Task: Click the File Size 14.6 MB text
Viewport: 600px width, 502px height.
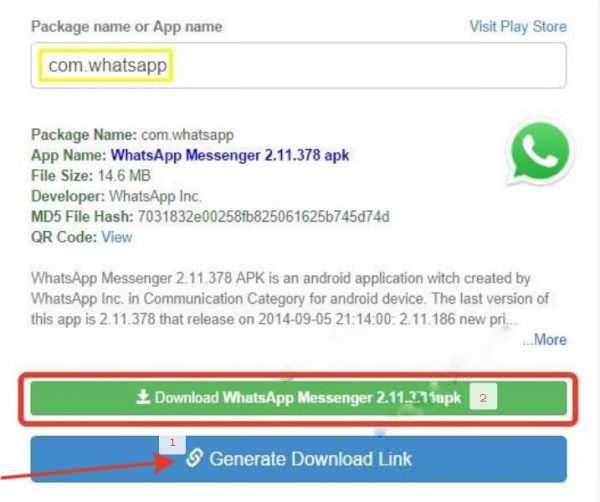Action: [x=91, y=176]
